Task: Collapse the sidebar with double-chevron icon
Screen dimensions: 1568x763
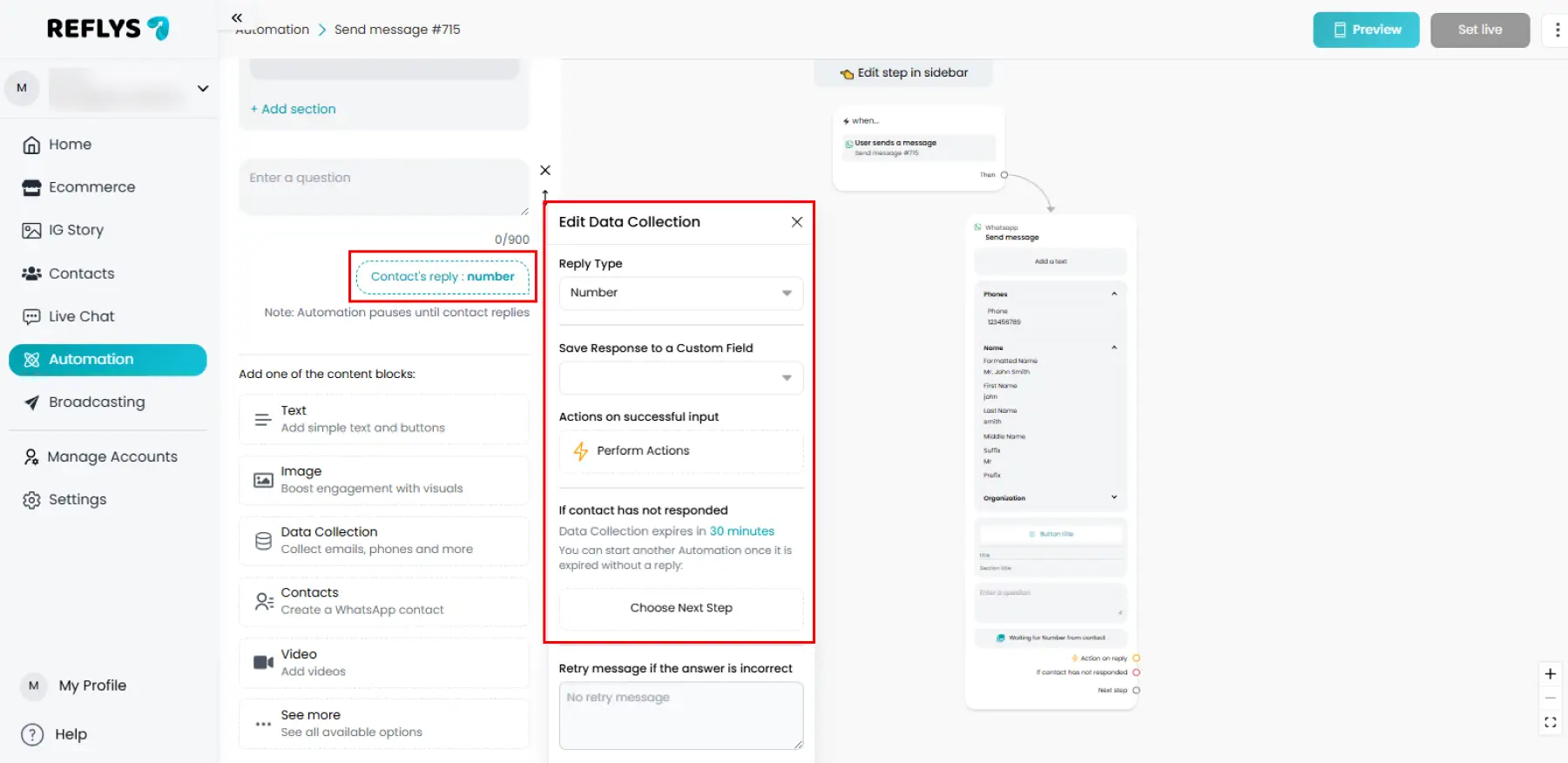Action: [237, 17]
